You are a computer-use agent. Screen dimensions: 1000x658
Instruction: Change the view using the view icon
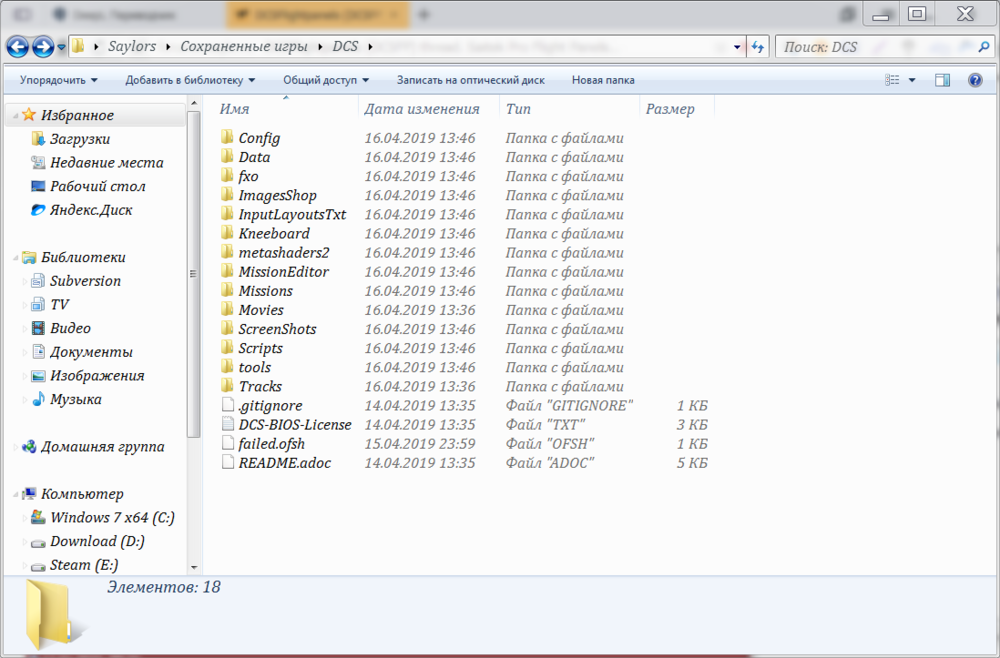tap(892, 80)
